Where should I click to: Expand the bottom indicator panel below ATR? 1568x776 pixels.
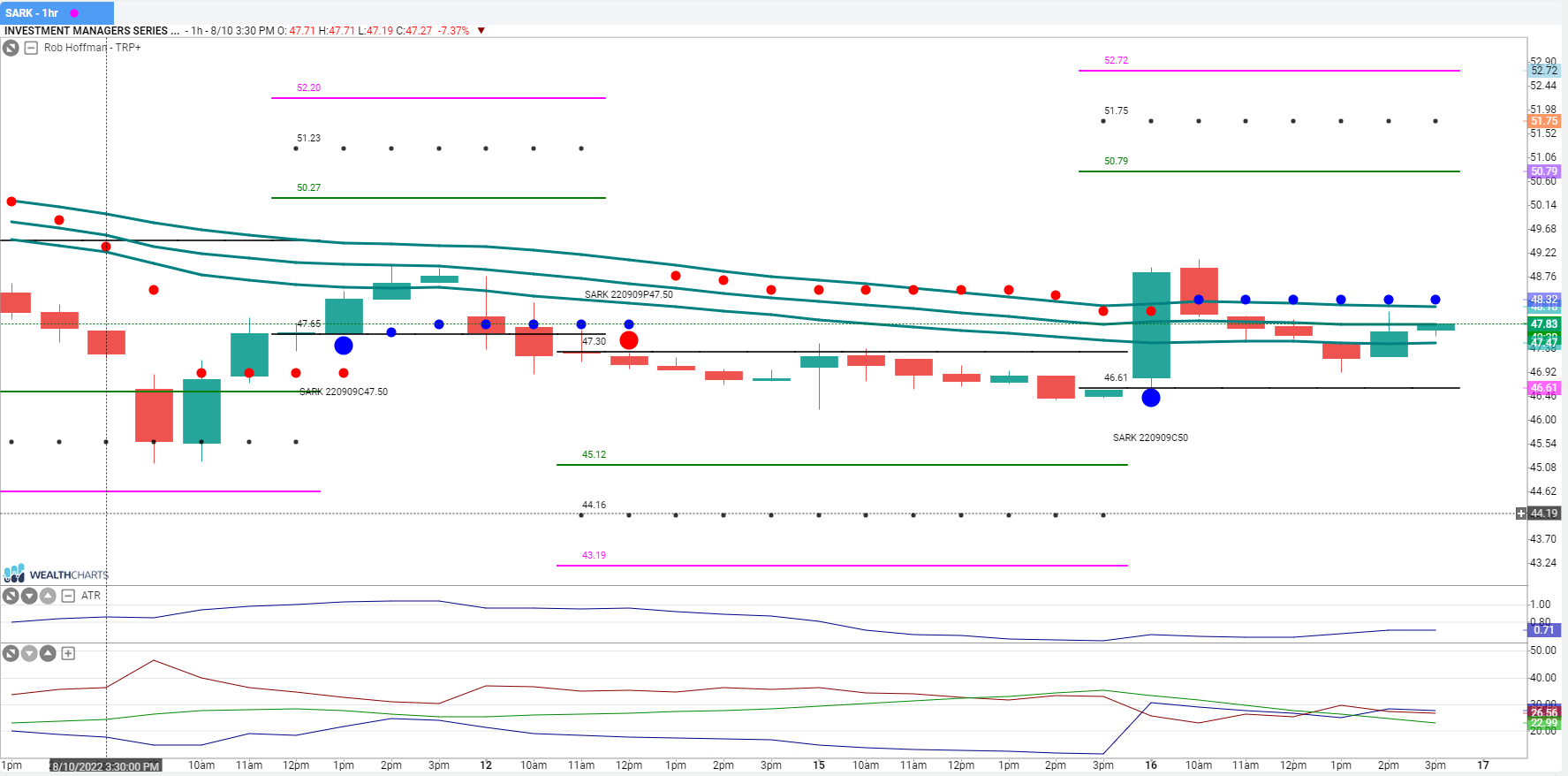[x=68, y=653]
